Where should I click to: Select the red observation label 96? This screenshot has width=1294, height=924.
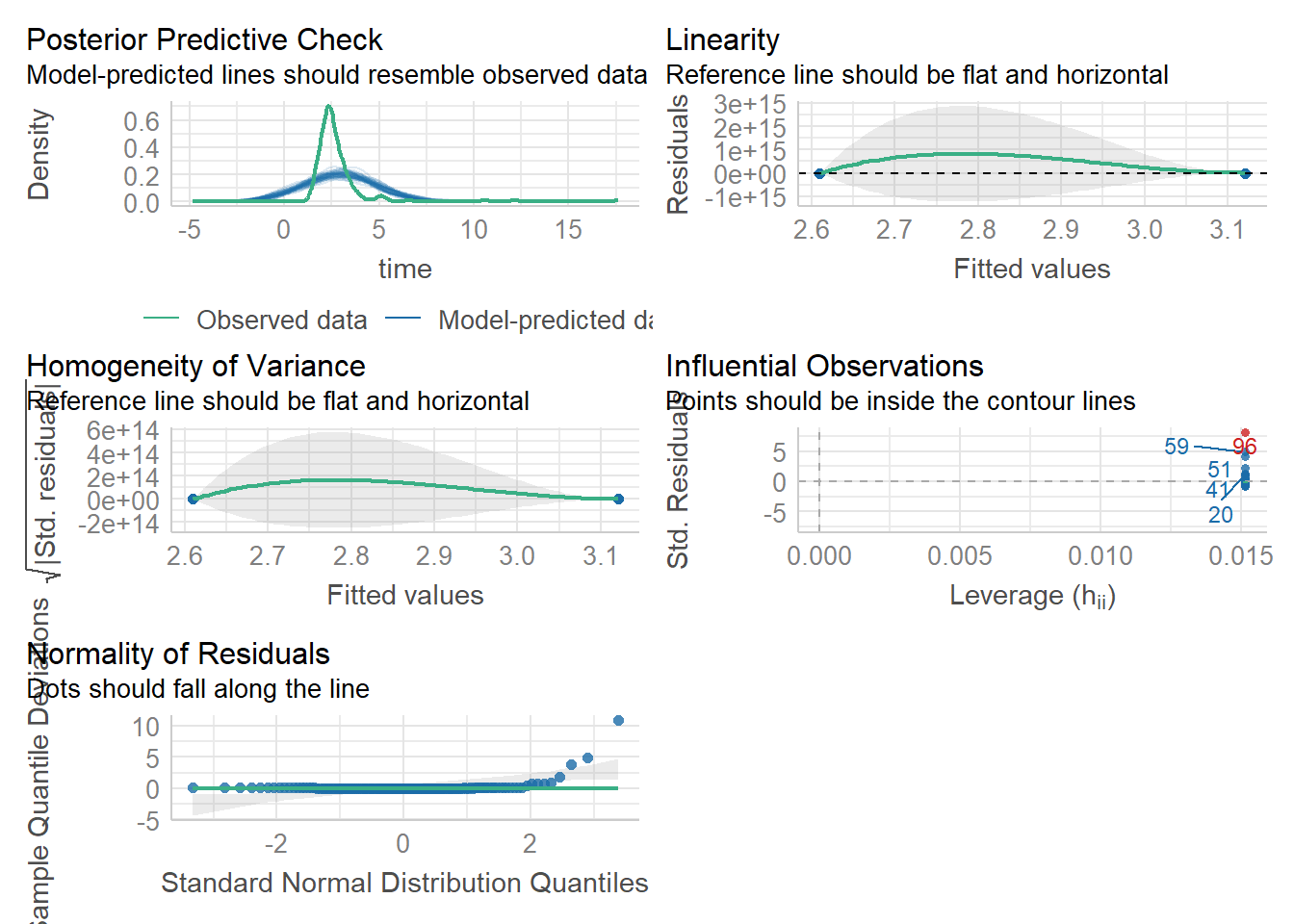(x=1245, y=448)
